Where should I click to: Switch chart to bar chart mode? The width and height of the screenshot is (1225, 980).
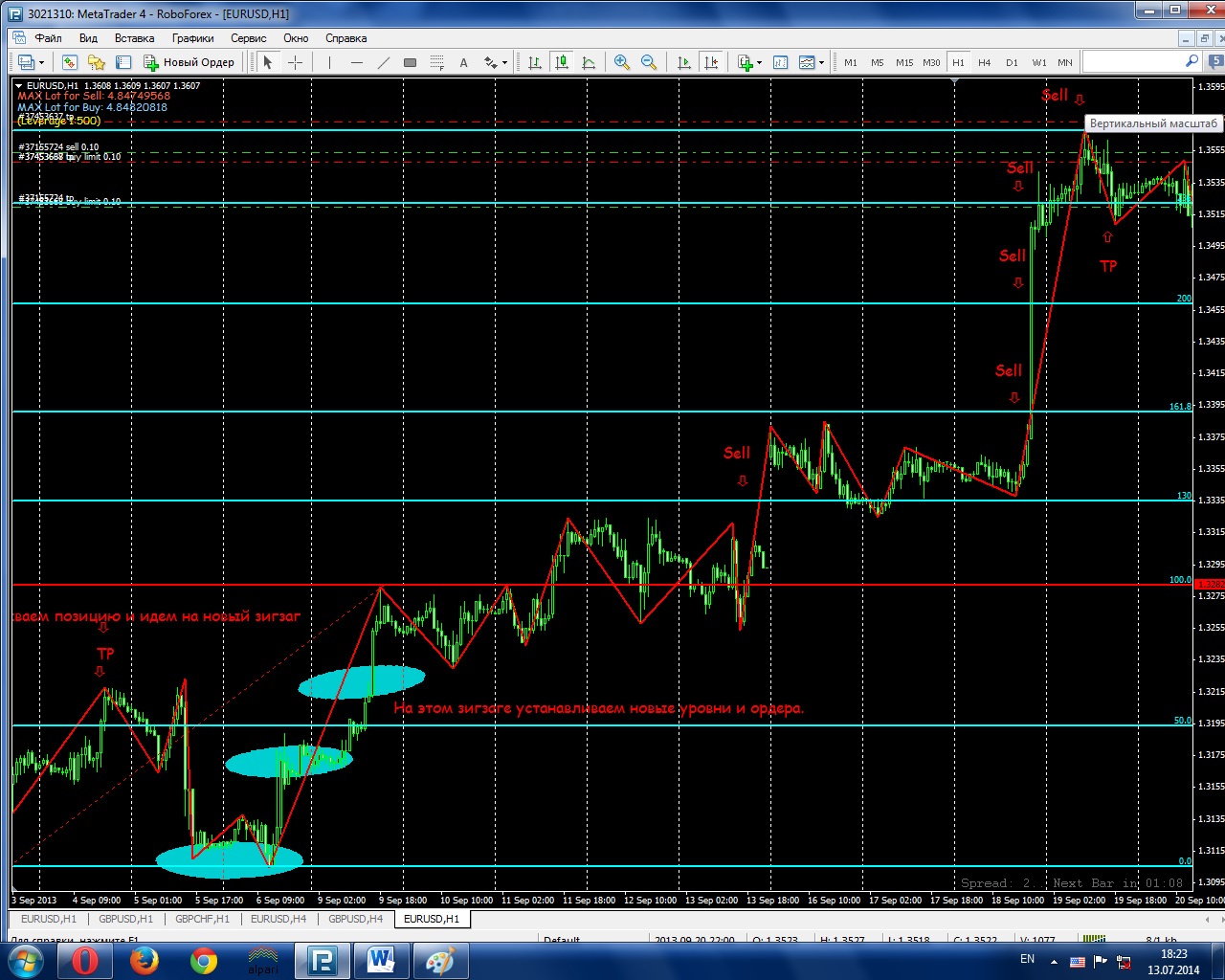[535, 62]
